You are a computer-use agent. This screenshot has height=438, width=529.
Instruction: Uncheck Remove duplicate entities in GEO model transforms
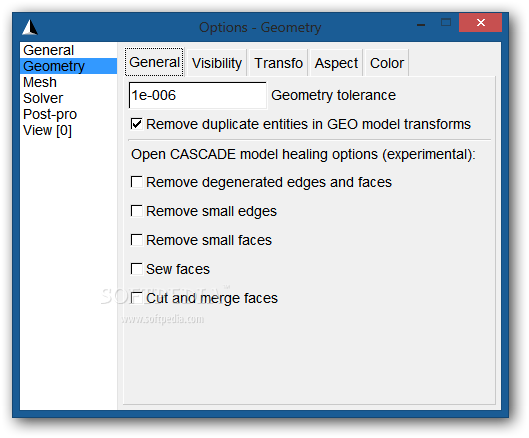pyautogui.click(x=137, y=124)
